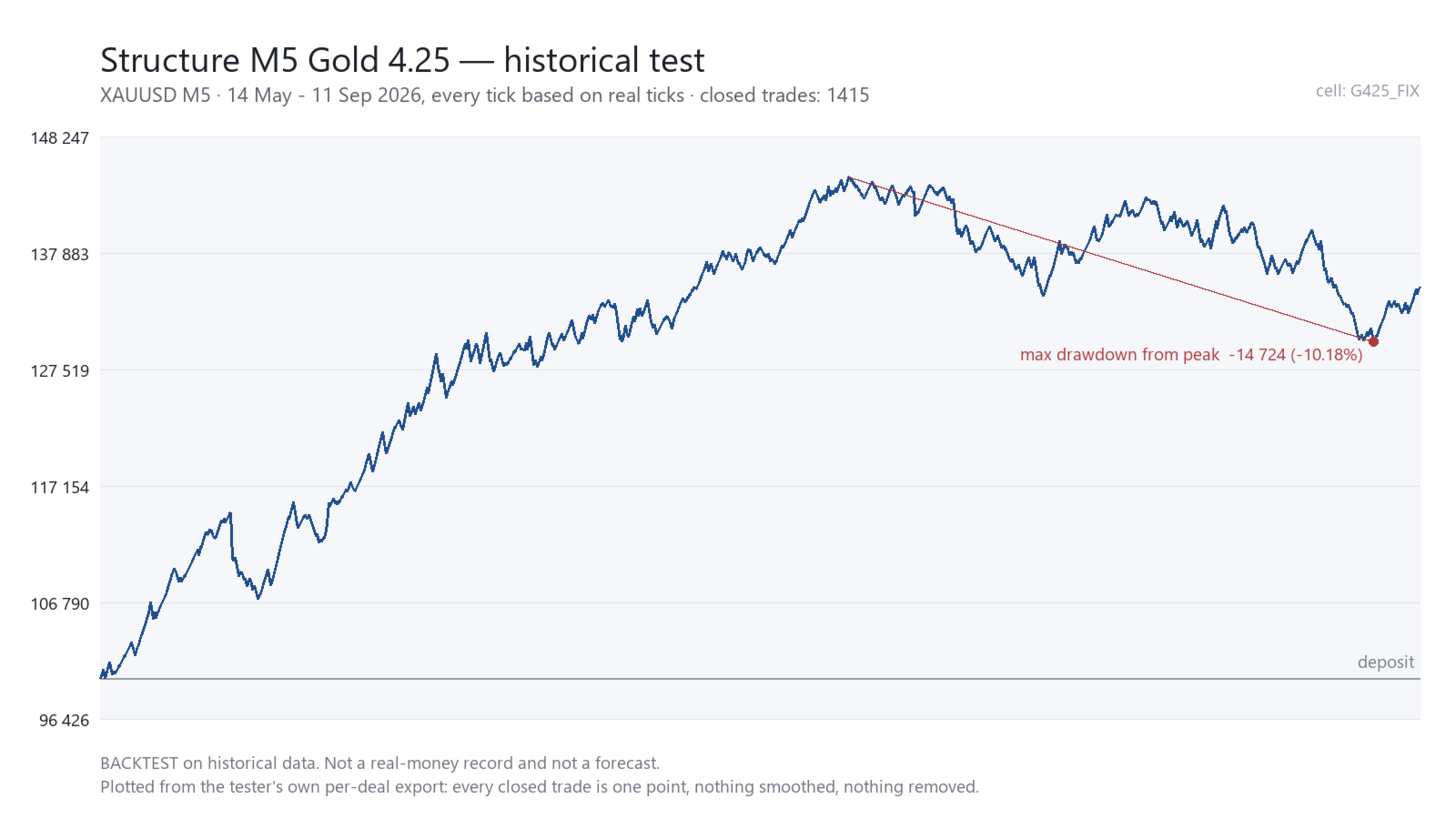Screen dimensions: 1456x819
Task: Click the equity curve's highest peak point
Action: pos(848,177)
